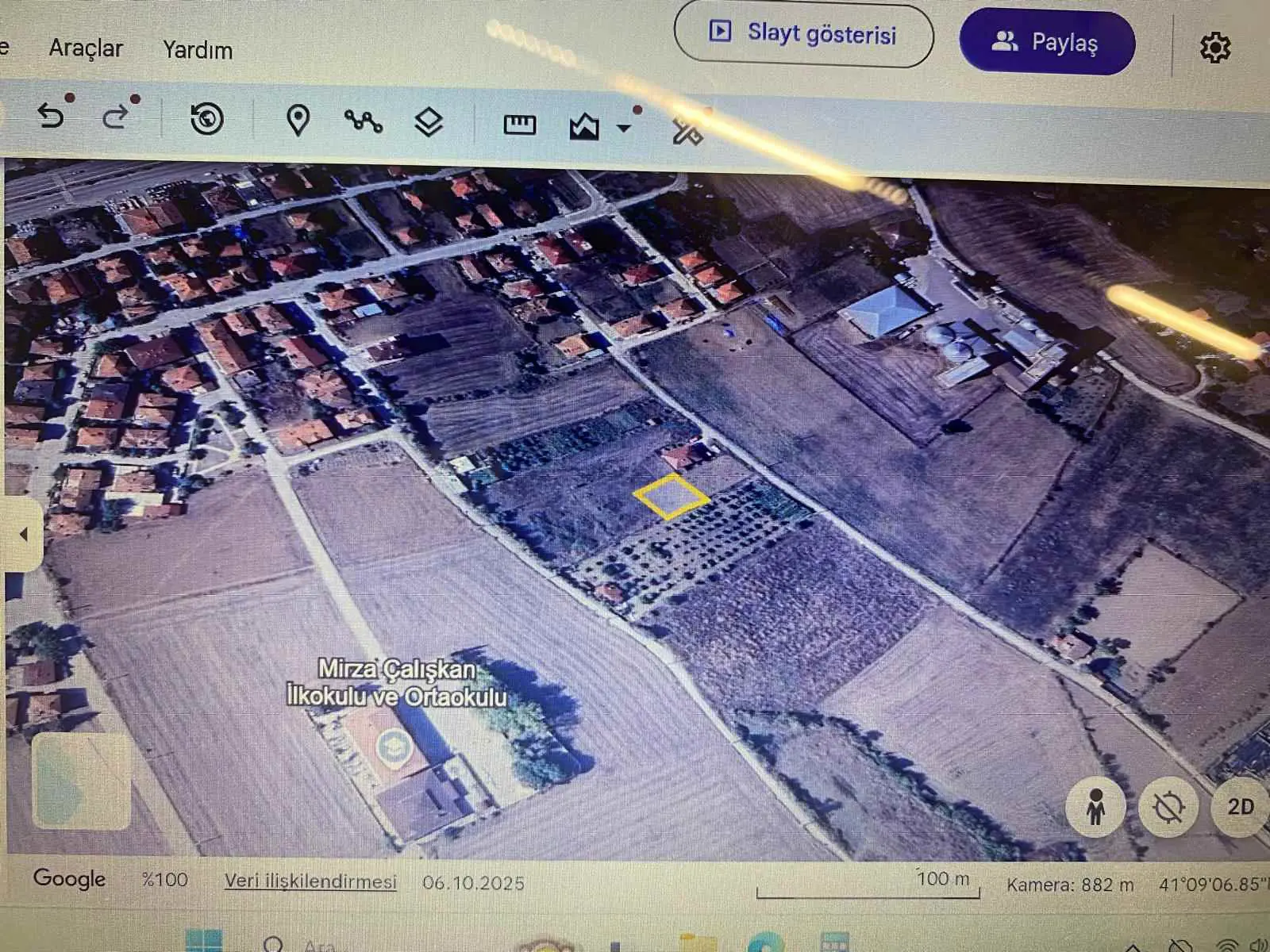
Task: Open the settings gear
Action: click(x=1215, y=48)
